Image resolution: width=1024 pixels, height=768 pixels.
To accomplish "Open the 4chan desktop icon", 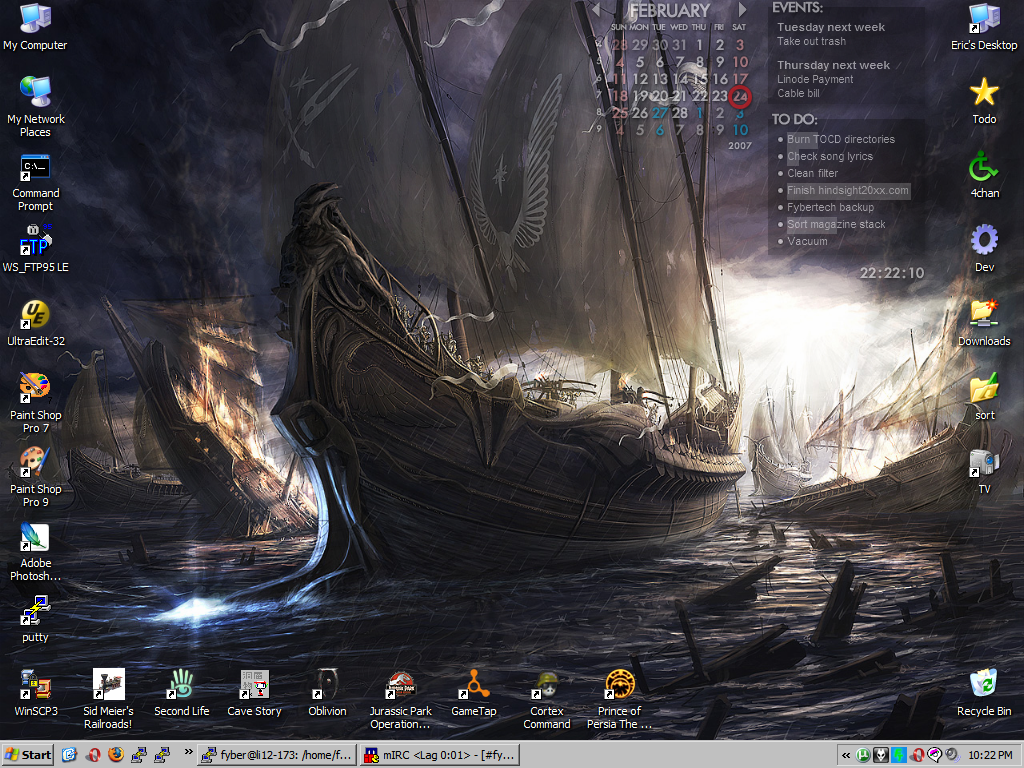I will click(984, 175).
